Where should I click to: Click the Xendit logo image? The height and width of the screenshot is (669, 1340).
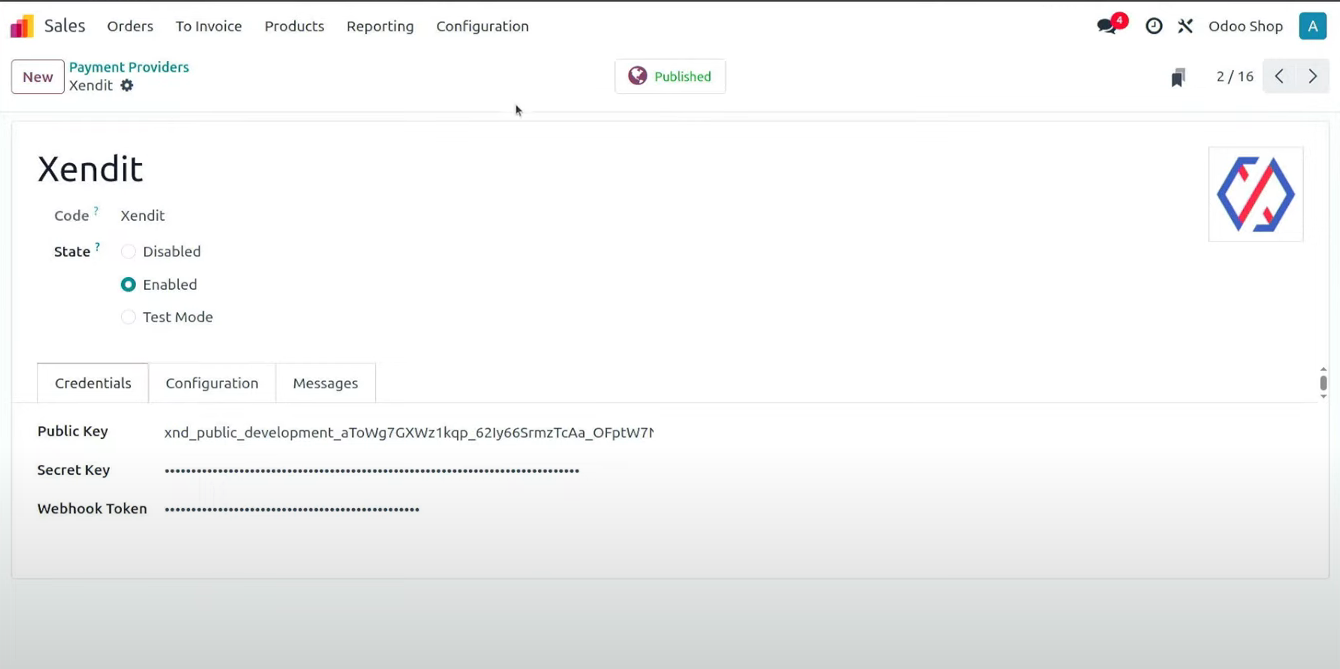coord(1256,194)
